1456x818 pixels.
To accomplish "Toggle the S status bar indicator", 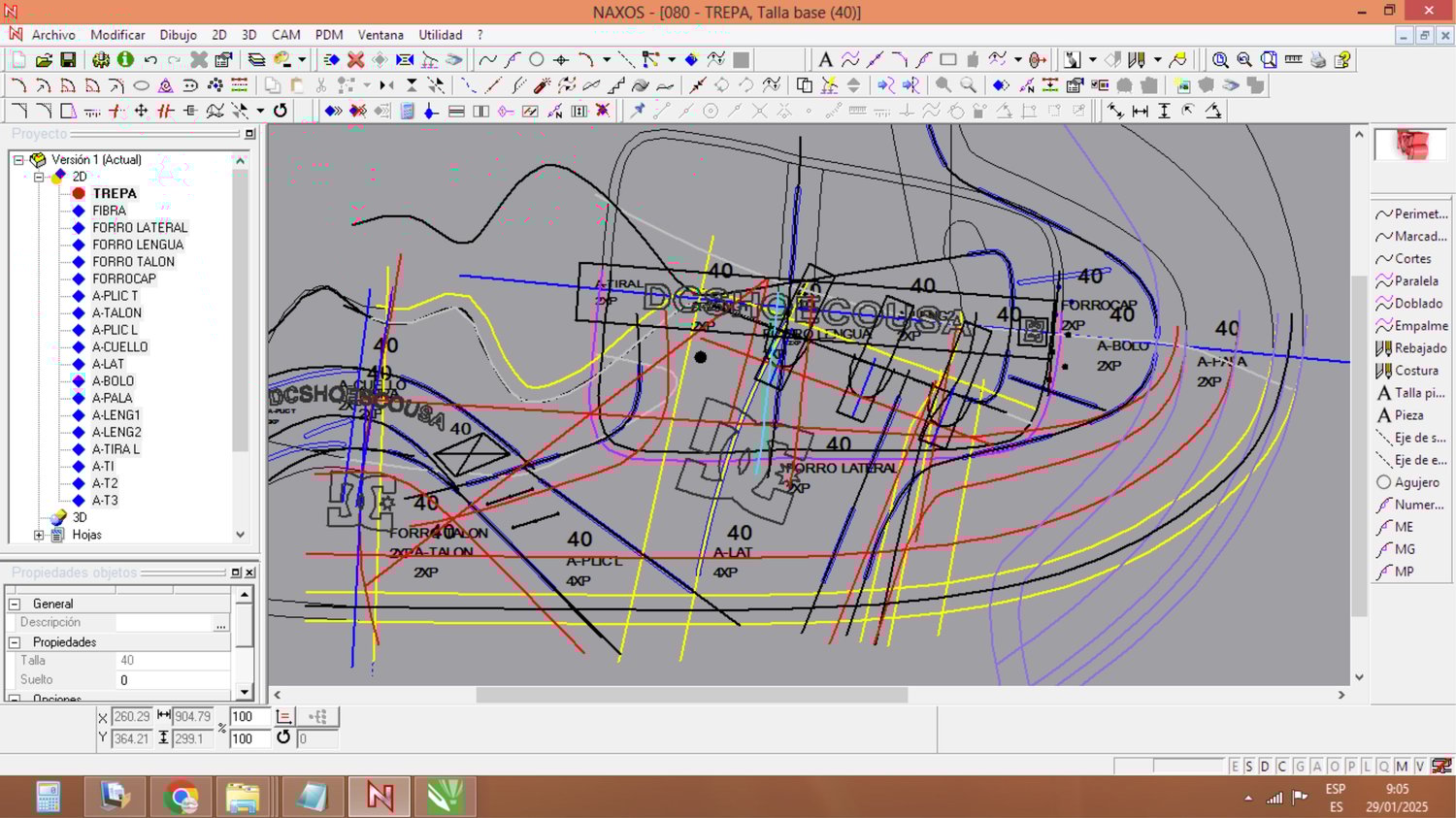I will click(x=1249, y=767).
